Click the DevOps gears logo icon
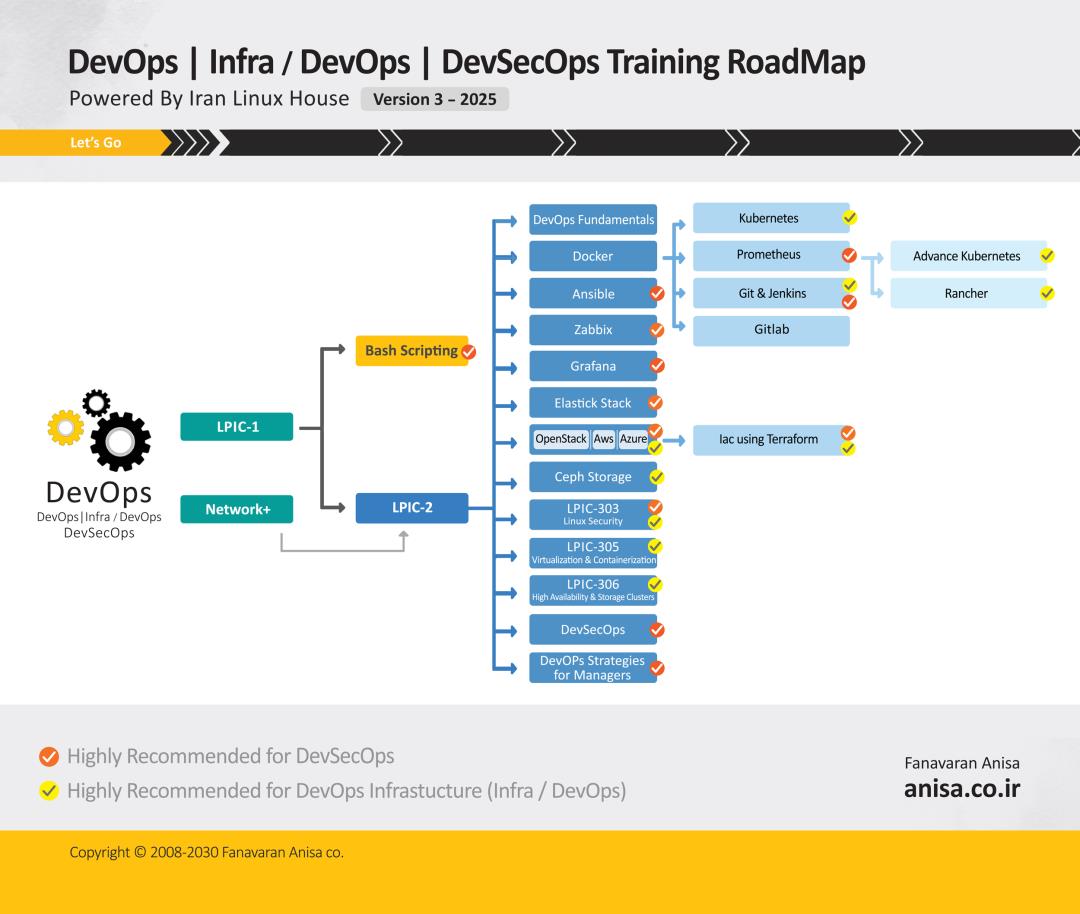The width and height of the screenshot is (1080, 914). pyautogui.click(x=100, y=432)
